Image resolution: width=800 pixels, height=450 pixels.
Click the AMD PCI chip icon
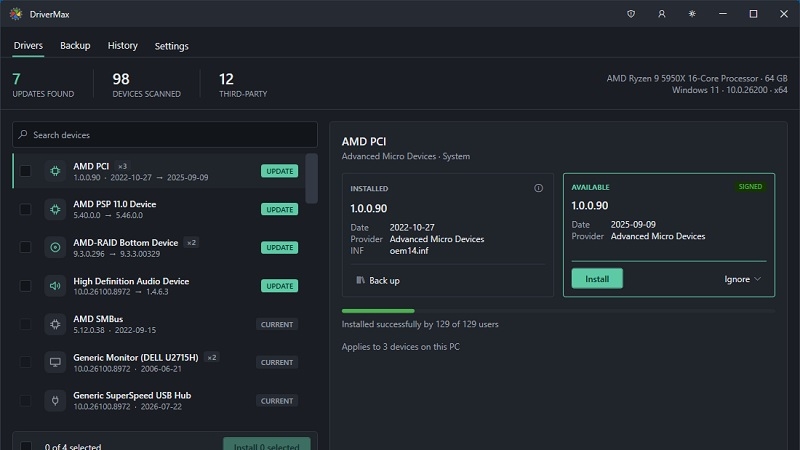coord(55,171)
